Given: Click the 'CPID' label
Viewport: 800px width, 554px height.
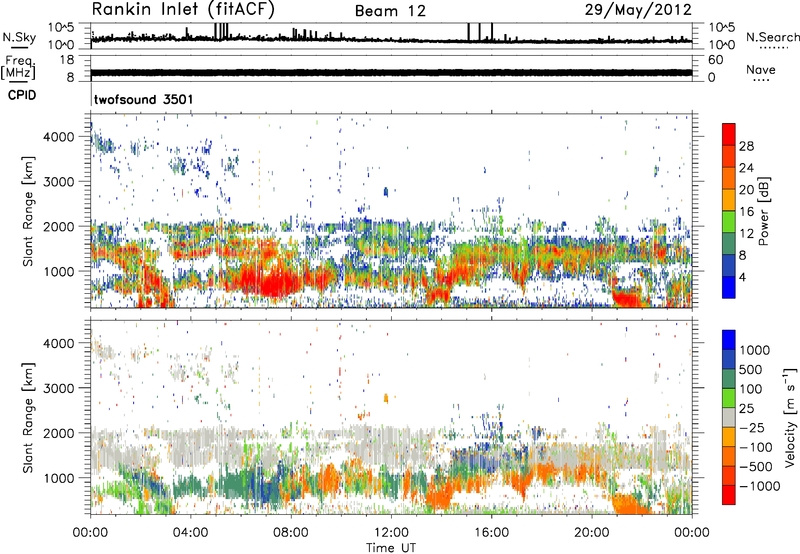Looking at the screenshot, I should 21,95.
